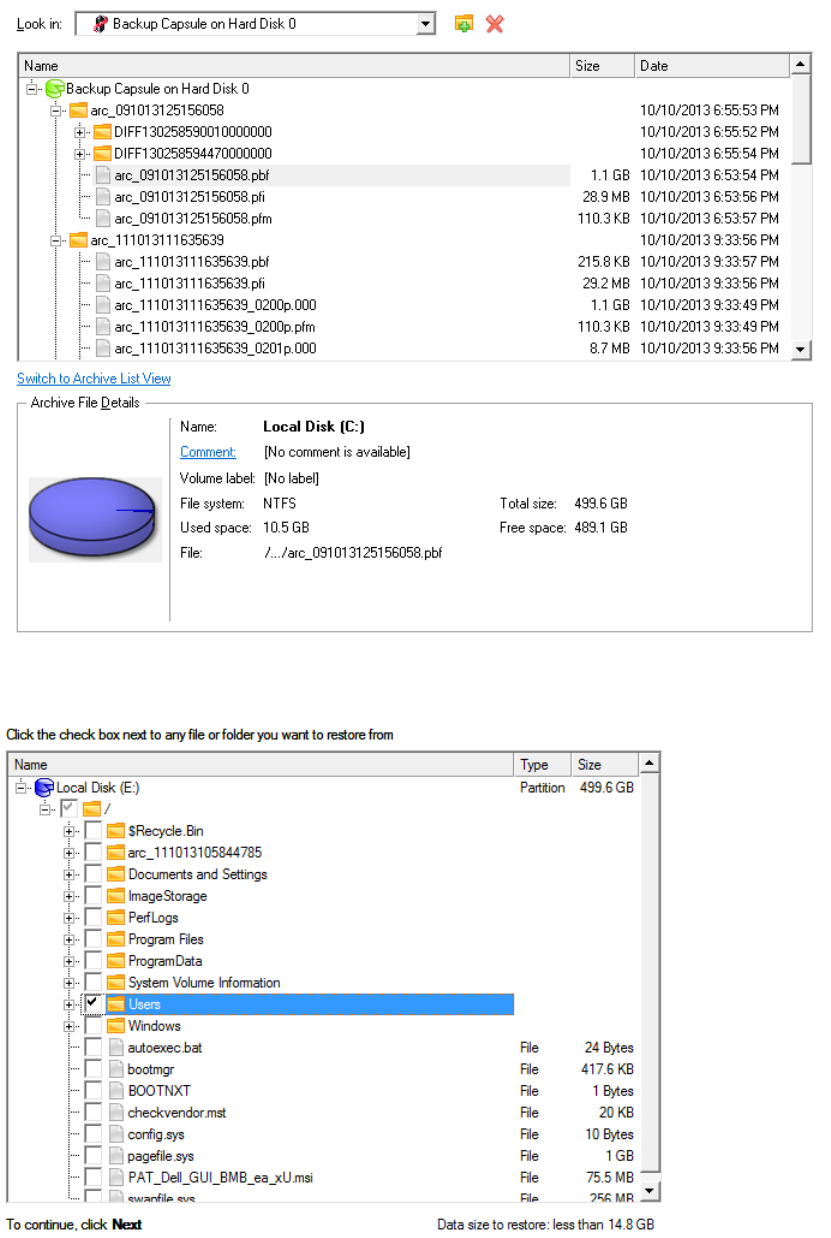
Task: Click arc_091013125156058.pfi file icon
Action: click(x=103, y=197)
